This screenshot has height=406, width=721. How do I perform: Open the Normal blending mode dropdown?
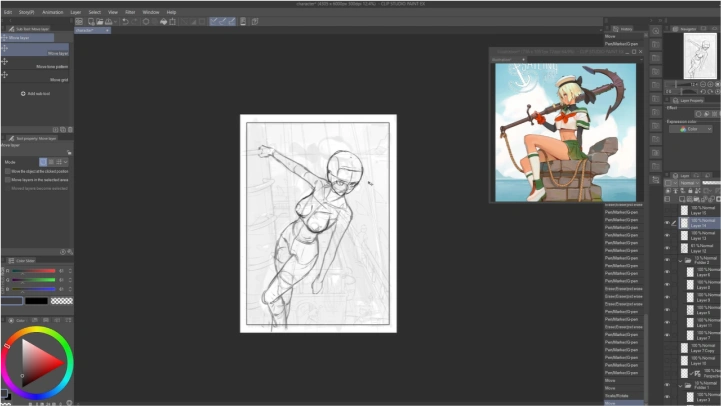coord(689,183)
